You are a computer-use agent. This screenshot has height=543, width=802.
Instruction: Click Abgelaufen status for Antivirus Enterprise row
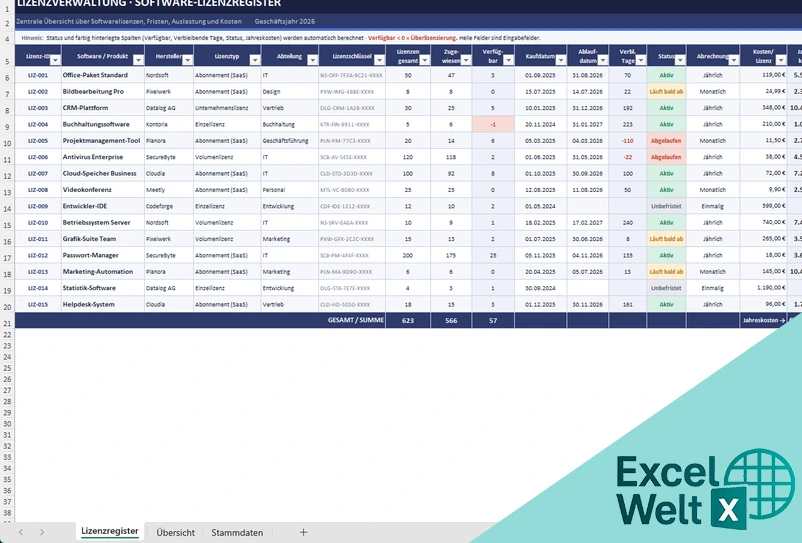666,157
